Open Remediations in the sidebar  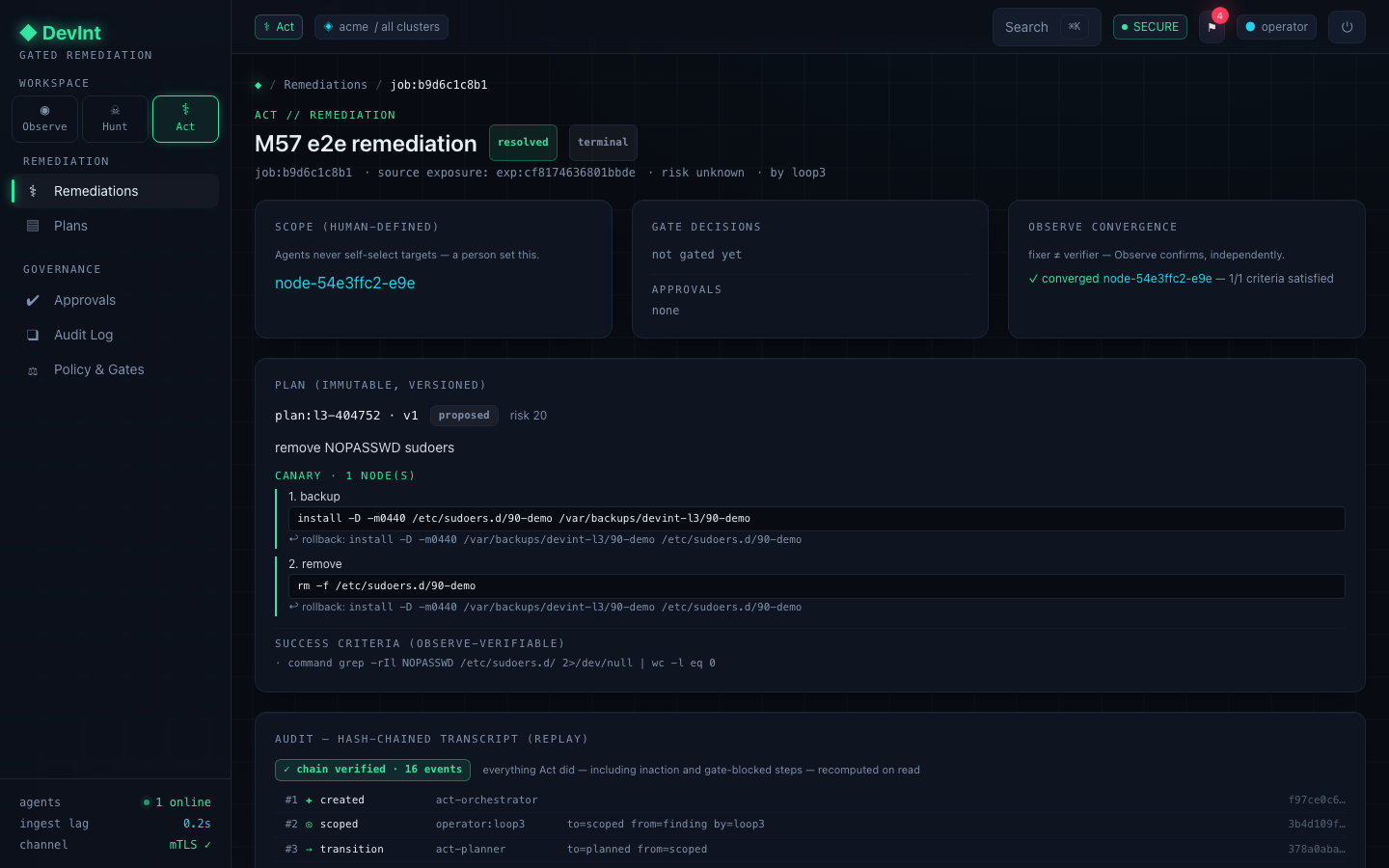[115, 191]
